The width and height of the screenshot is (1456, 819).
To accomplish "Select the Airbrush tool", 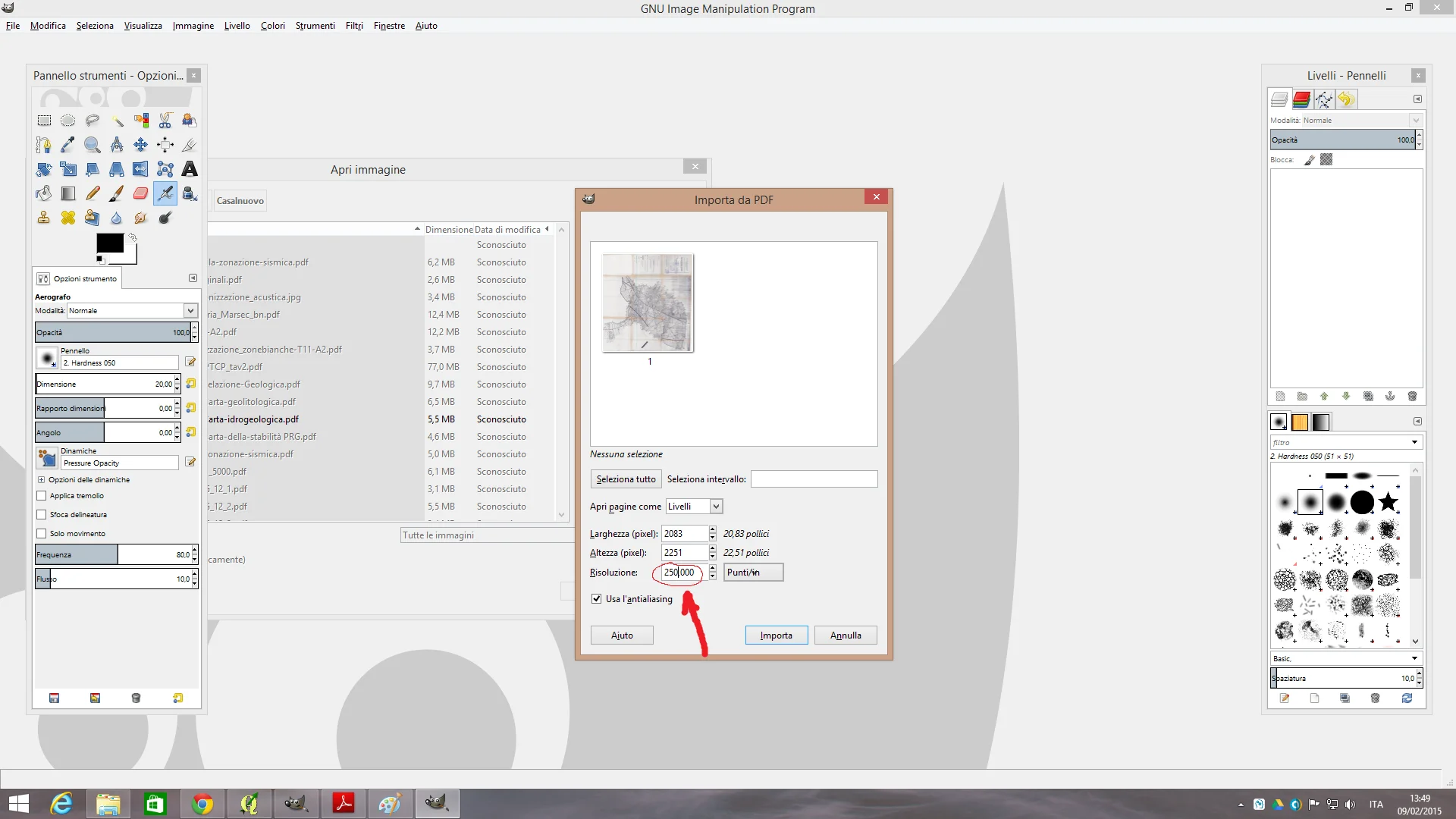I will 165,193.
